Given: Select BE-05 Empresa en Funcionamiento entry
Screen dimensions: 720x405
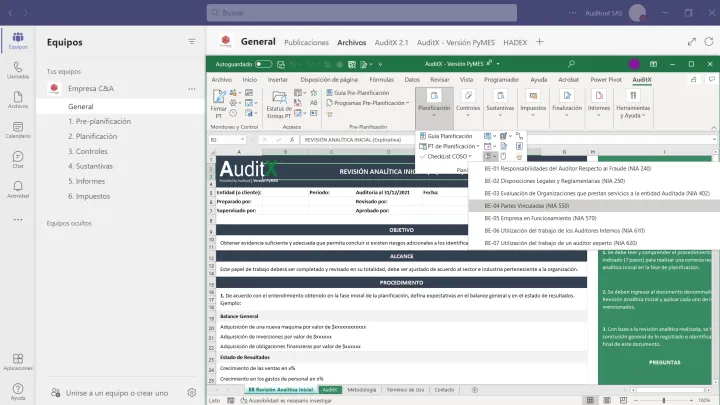Looking at the screenshot, I should (x=594, y=218).
